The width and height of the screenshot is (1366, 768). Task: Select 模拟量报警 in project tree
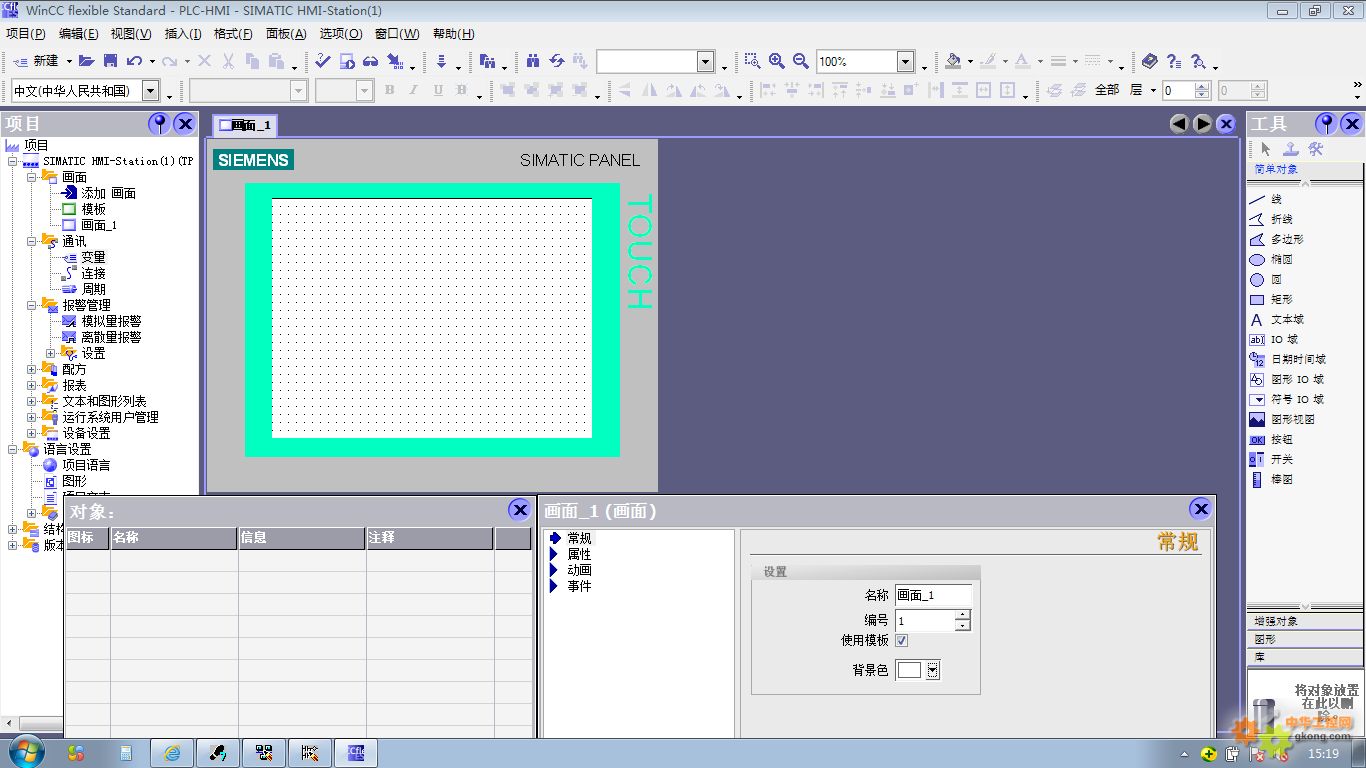click(111, 321)
